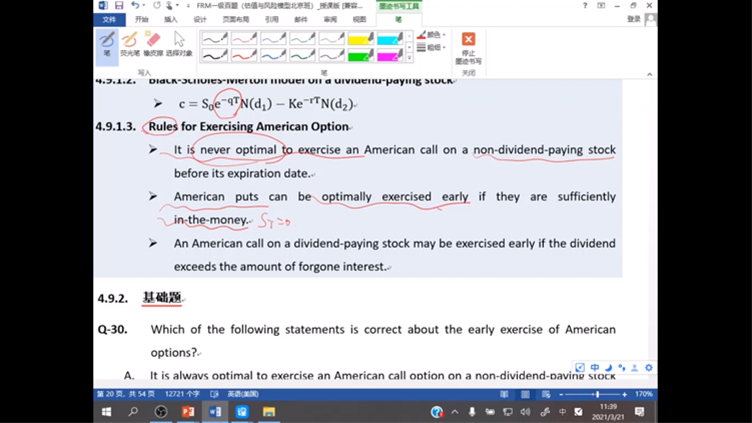Click the IME settings gear icon in floating toolbar
Screen dimensions: 752x423
pyautogui.click(x=648, y=367)
